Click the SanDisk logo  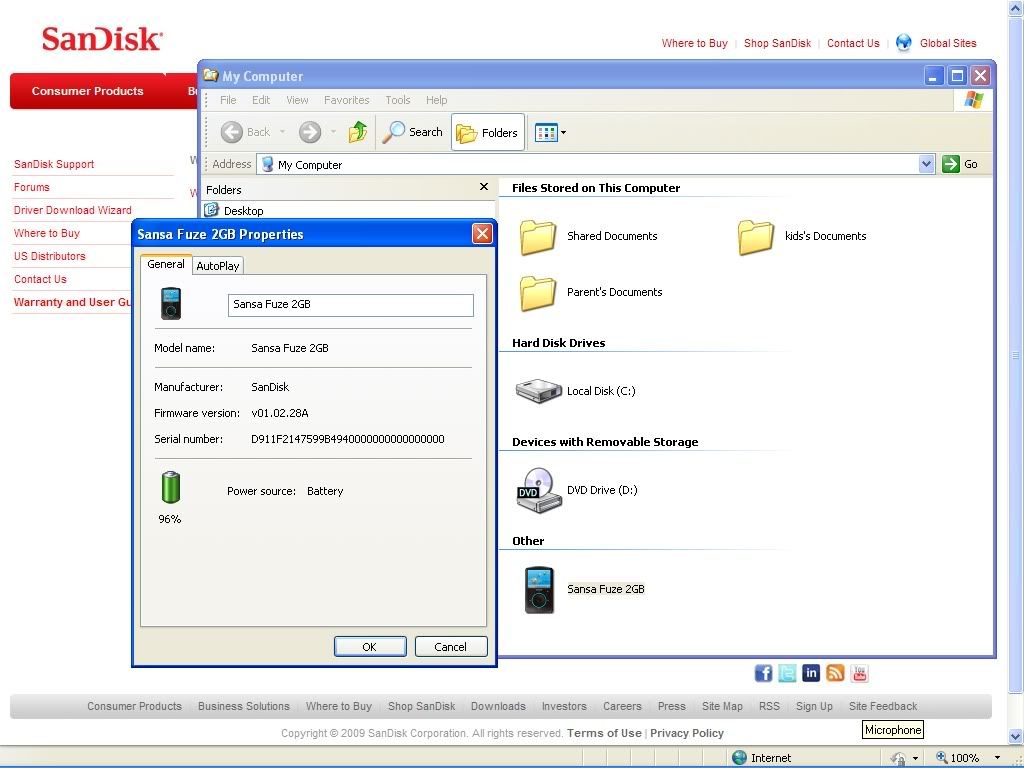[x=102, y=39]
